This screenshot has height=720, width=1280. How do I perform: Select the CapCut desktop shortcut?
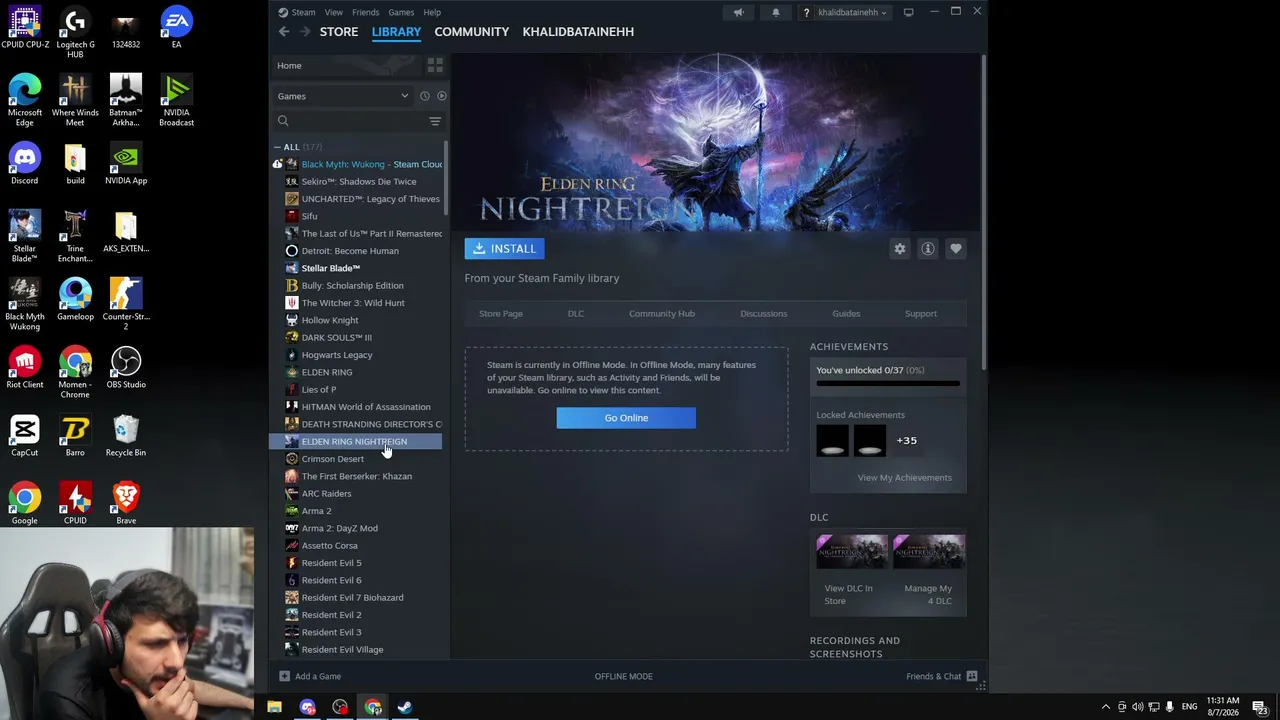(25, 435)
